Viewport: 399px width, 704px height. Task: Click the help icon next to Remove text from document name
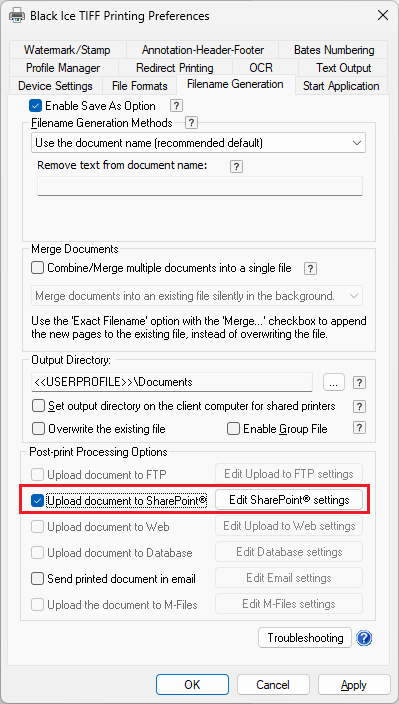(236, 167)
